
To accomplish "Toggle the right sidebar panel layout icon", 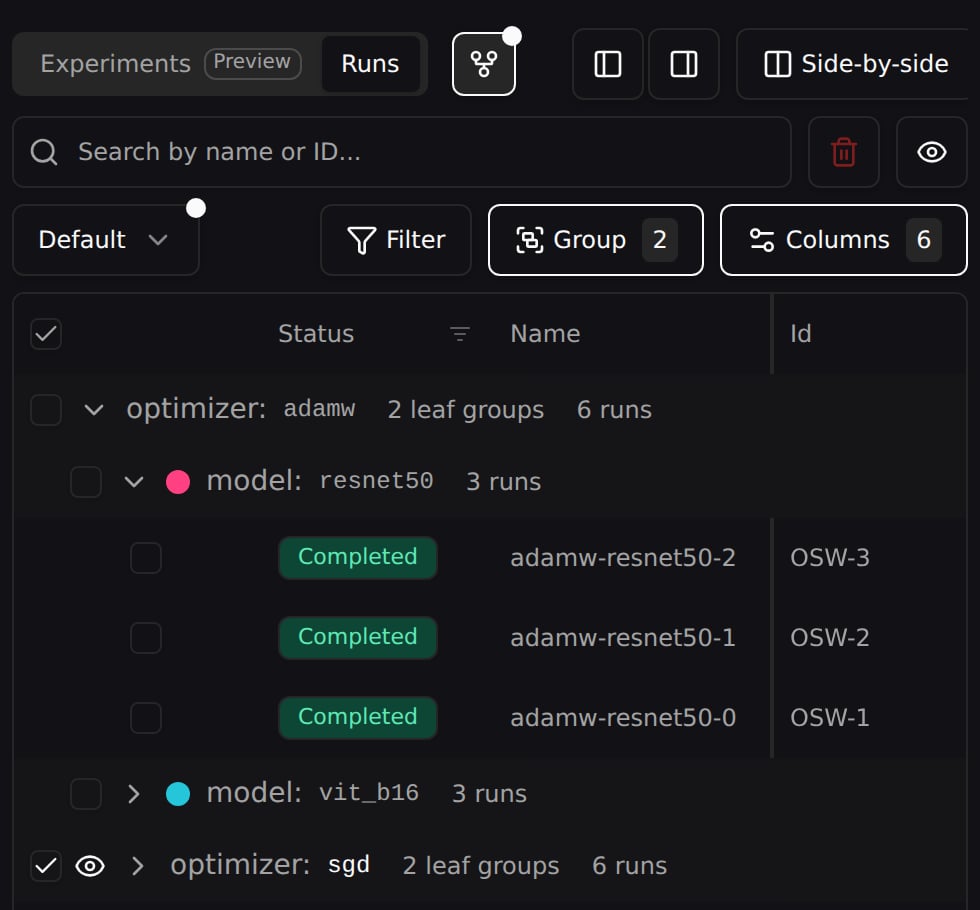I will tap(684, 64).
